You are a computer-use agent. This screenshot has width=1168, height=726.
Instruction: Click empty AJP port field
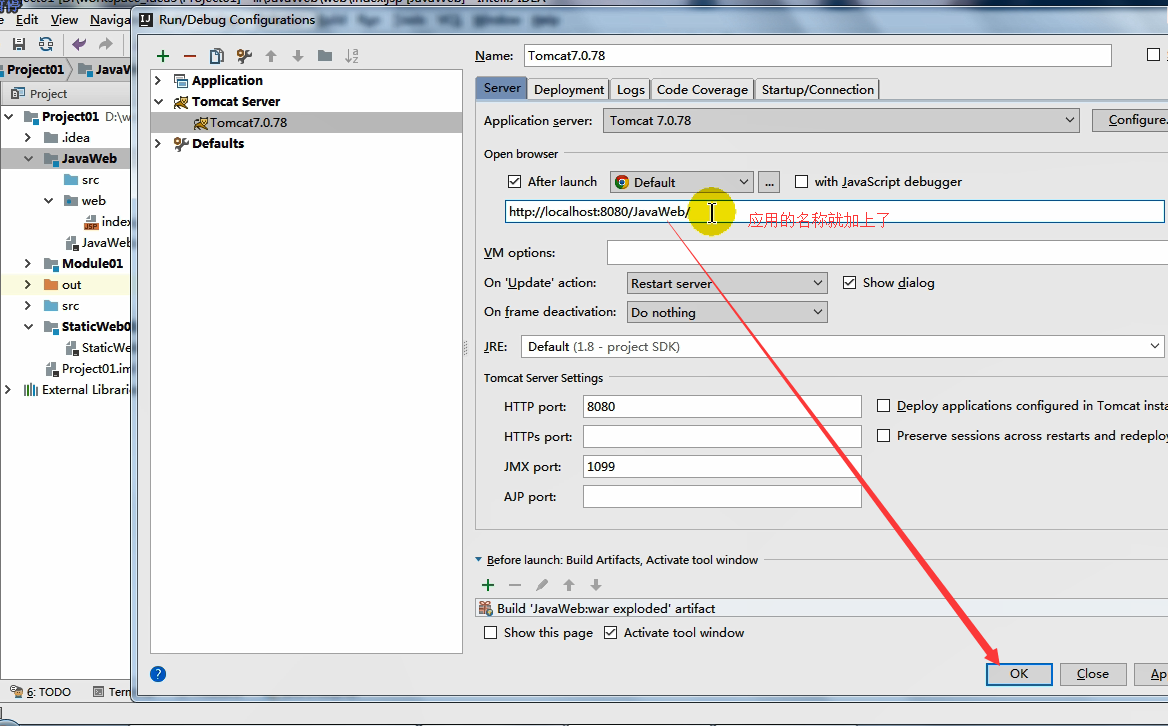(x=722, y=497)
